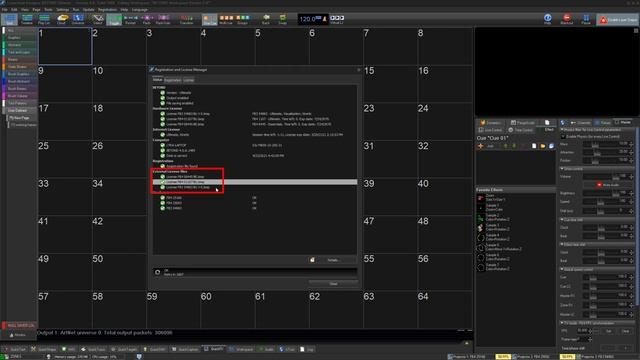Click the Transition toolbar icon
Screen dimensions: 640x360
[187, 19]
